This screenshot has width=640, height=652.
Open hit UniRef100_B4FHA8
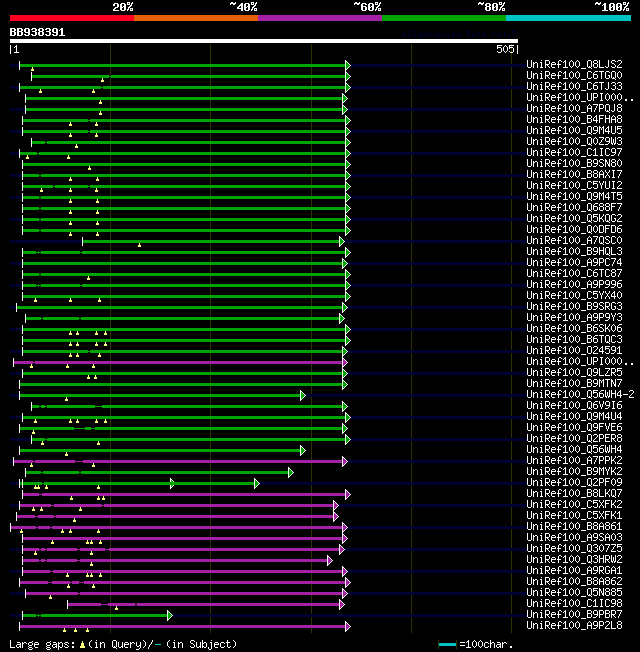coord(574,119)
